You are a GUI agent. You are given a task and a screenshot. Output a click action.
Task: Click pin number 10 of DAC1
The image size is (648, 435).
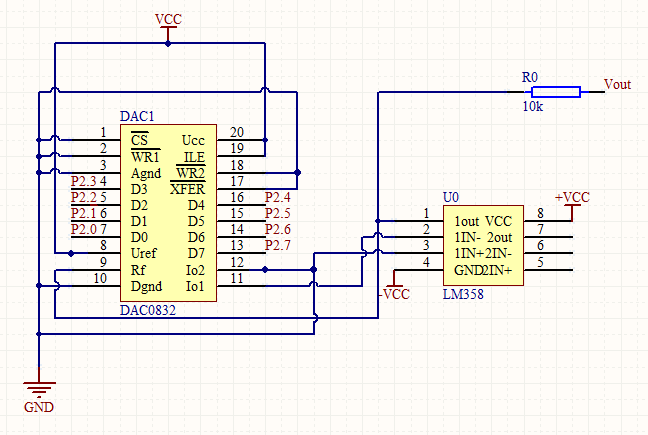pyautogui.click(x=100, y=278)
